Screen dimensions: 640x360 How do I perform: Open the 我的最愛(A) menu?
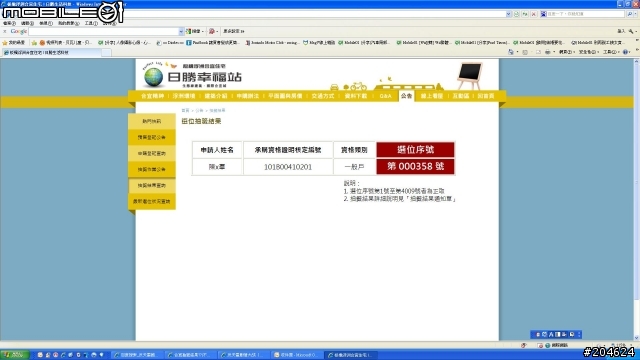pos(69,23)
